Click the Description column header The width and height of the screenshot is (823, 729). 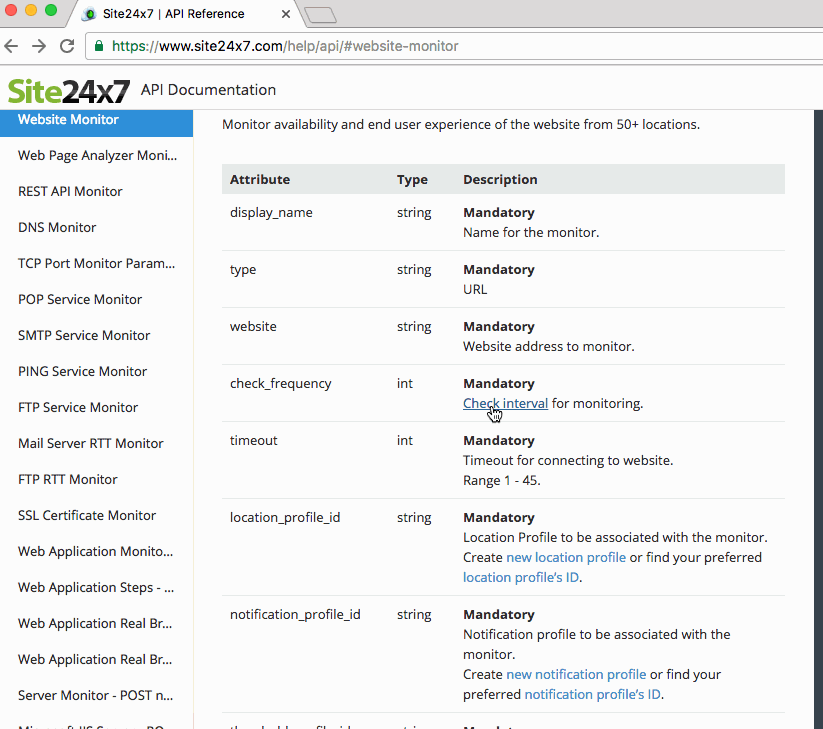[x=500, y=179]
